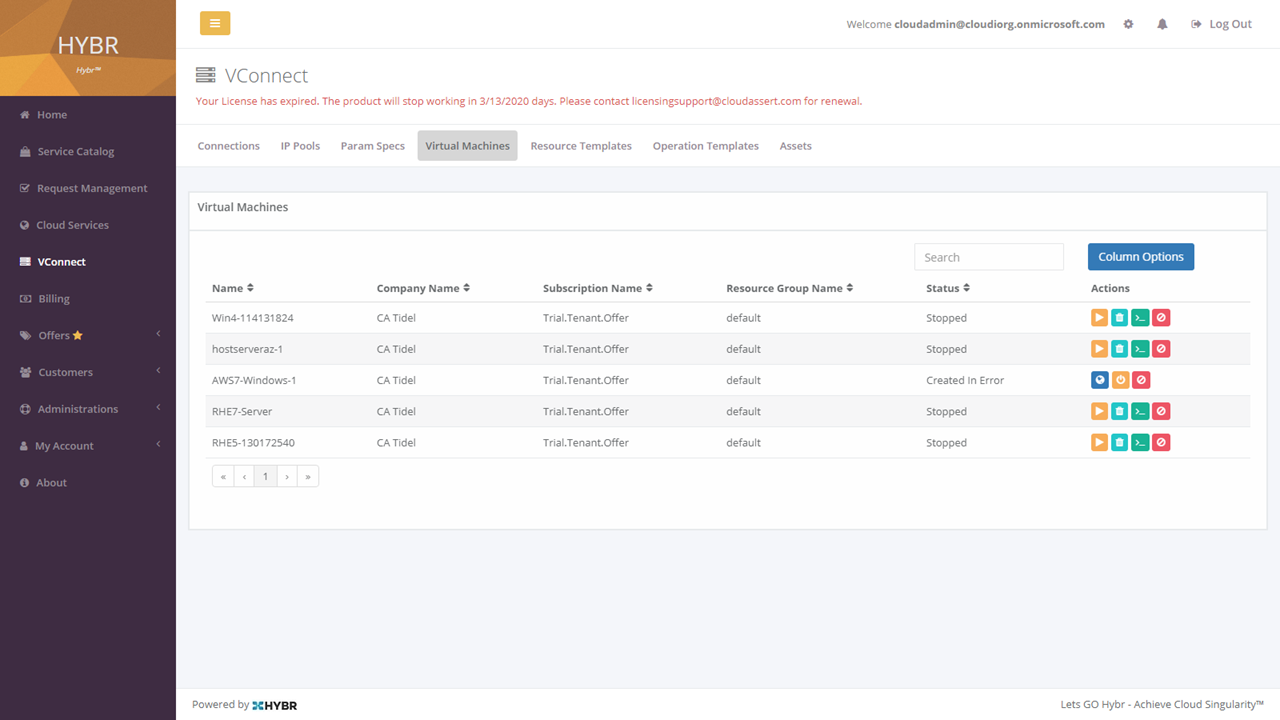1280x720 pixels.
Task: Click the RHE7-Server name cell
Action: [242, 411]
